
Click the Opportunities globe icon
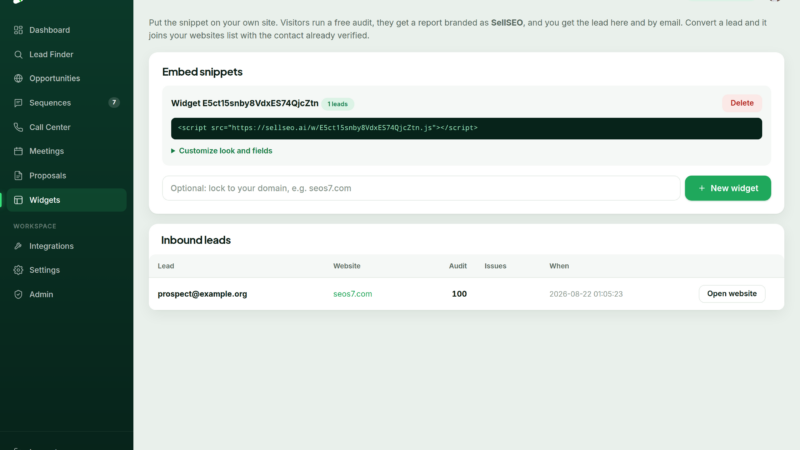click(18, 79)
